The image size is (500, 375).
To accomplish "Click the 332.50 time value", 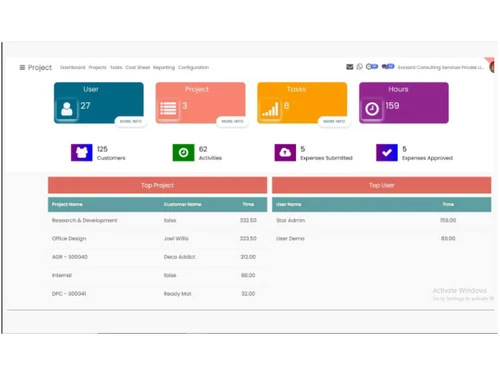I will coord(248,220).
